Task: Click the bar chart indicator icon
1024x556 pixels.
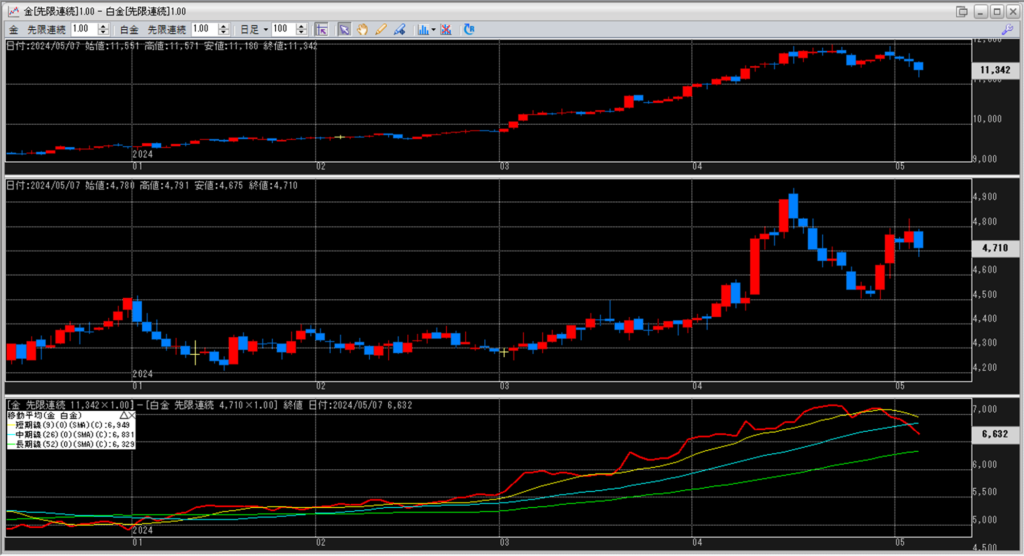Action: coord(422,30)
